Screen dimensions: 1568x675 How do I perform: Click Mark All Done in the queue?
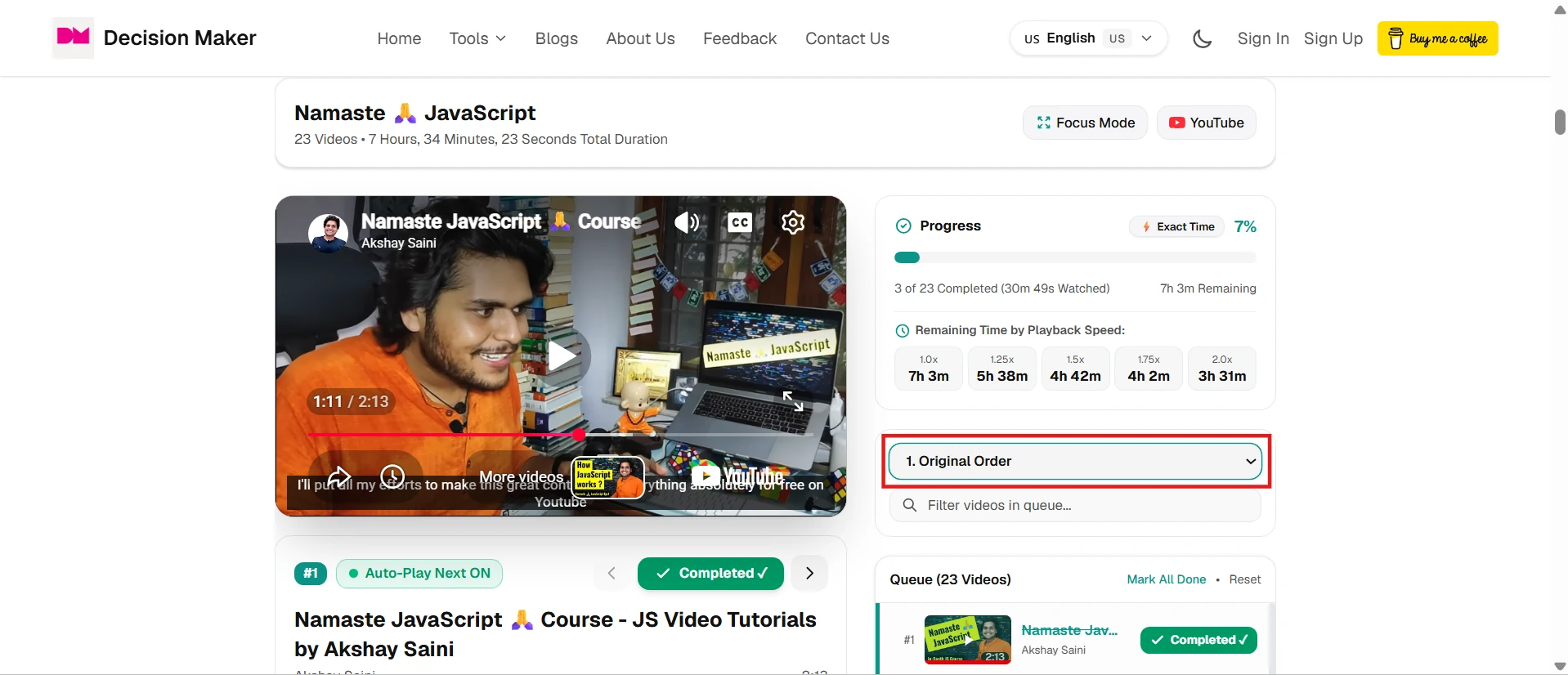point(1167,579)
